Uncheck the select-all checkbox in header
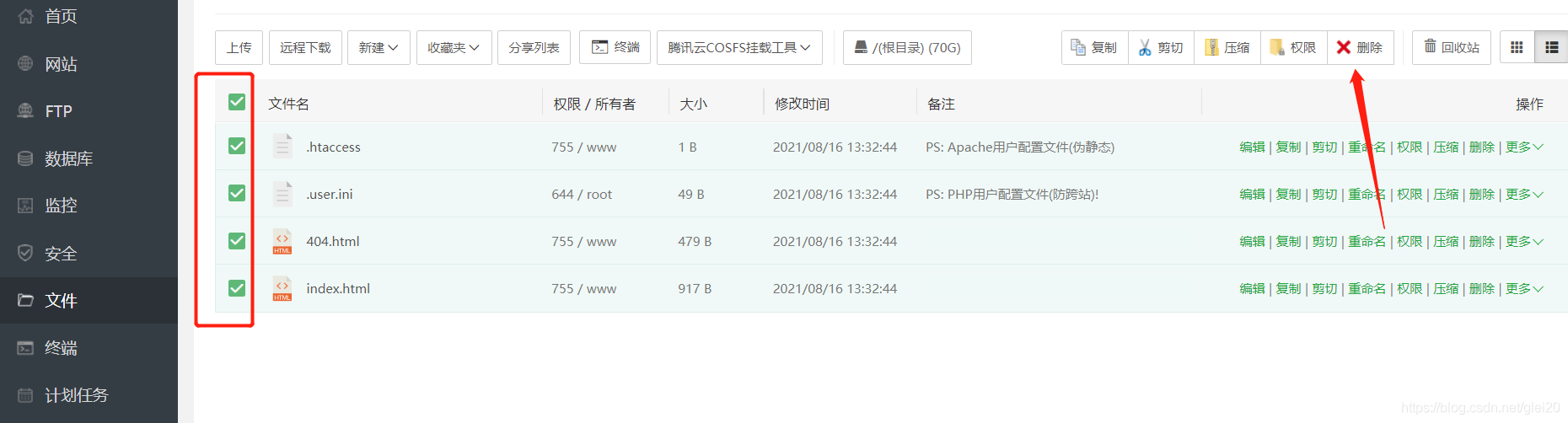This screenshot has height=423, width=1568. pyautogui.click(x=237, y=102)
